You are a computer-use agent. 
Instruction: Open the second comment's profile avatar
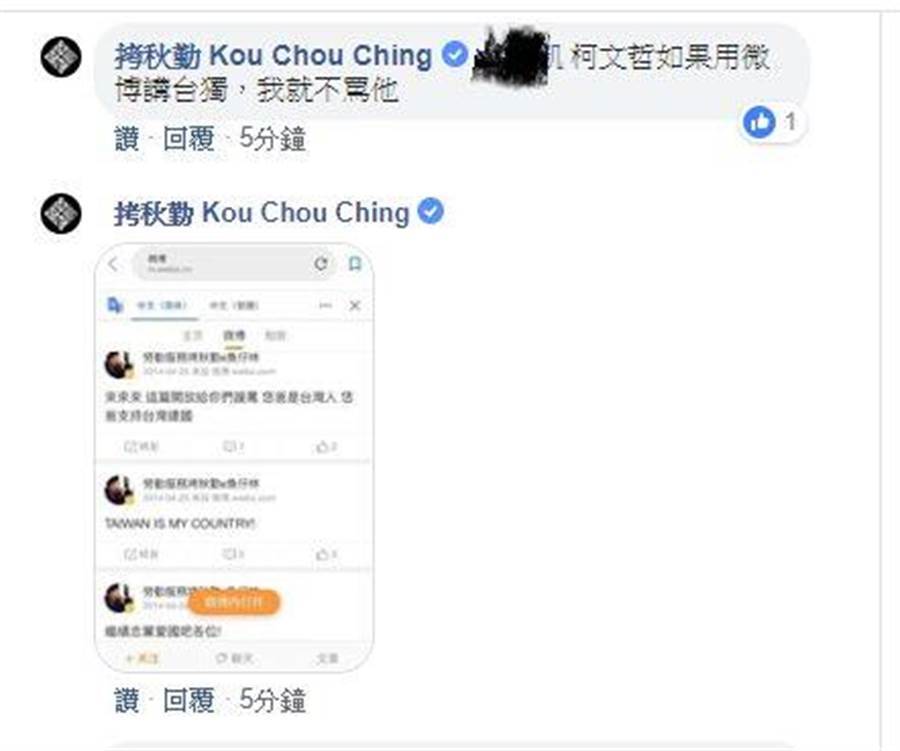(61, 214)
